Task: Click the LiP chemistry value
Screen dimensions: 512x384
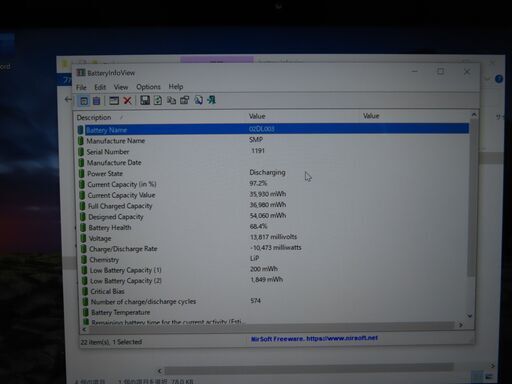Action: coord(254,258)
